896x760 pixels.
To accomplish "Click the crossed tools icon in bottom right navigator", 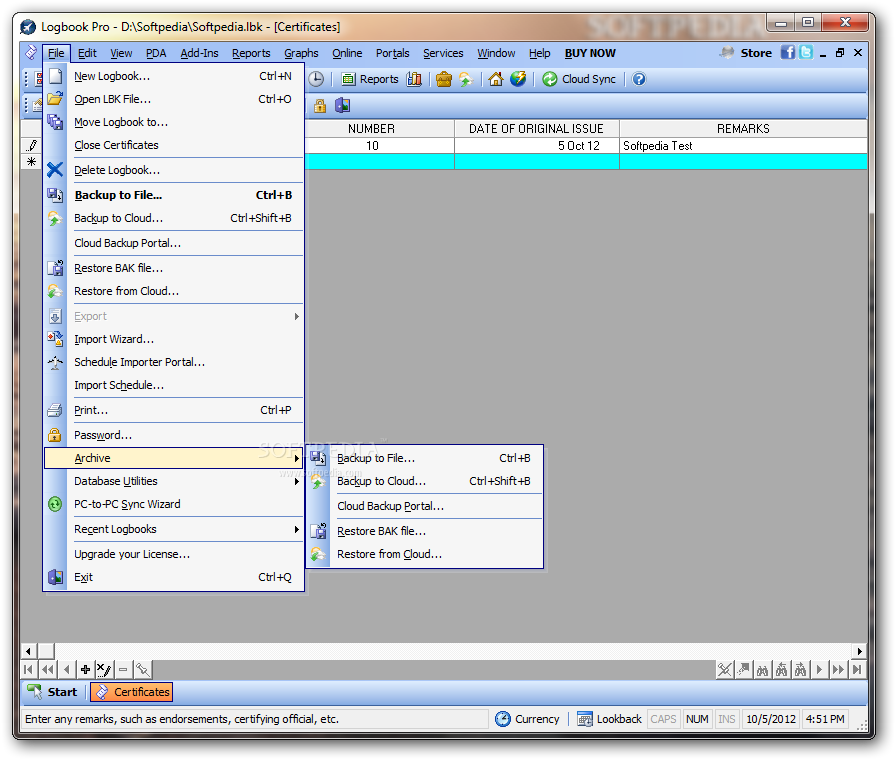I will (725, 669).
